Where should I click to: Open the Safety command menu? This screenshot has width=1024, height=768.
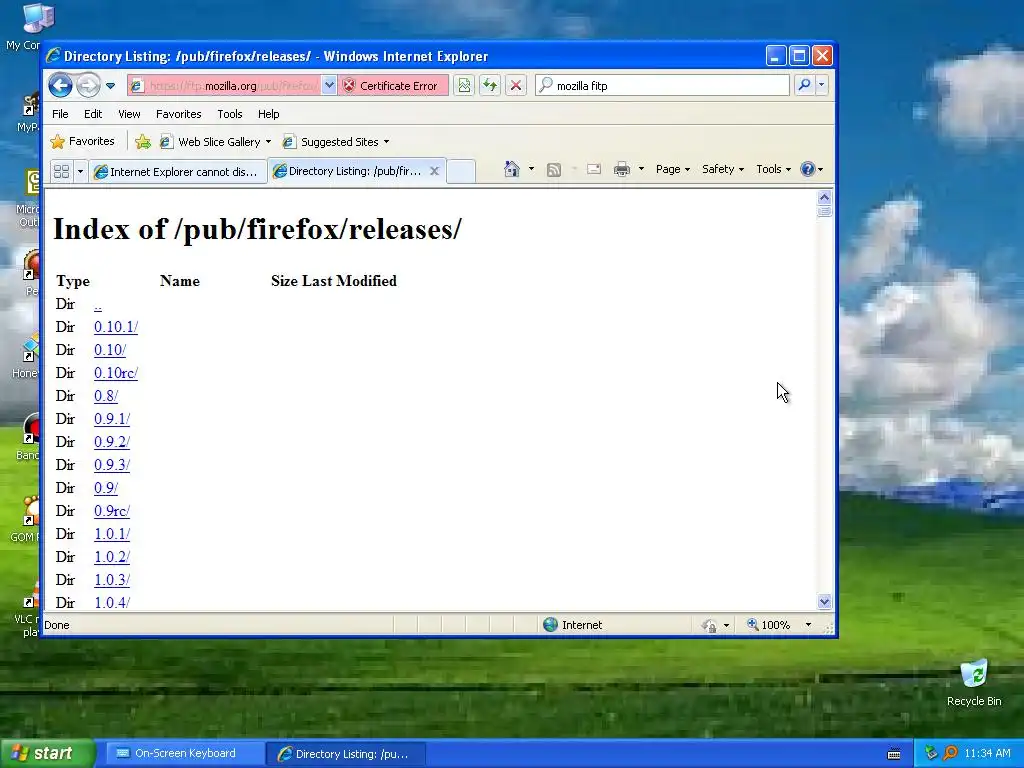[x=723, y=169]
